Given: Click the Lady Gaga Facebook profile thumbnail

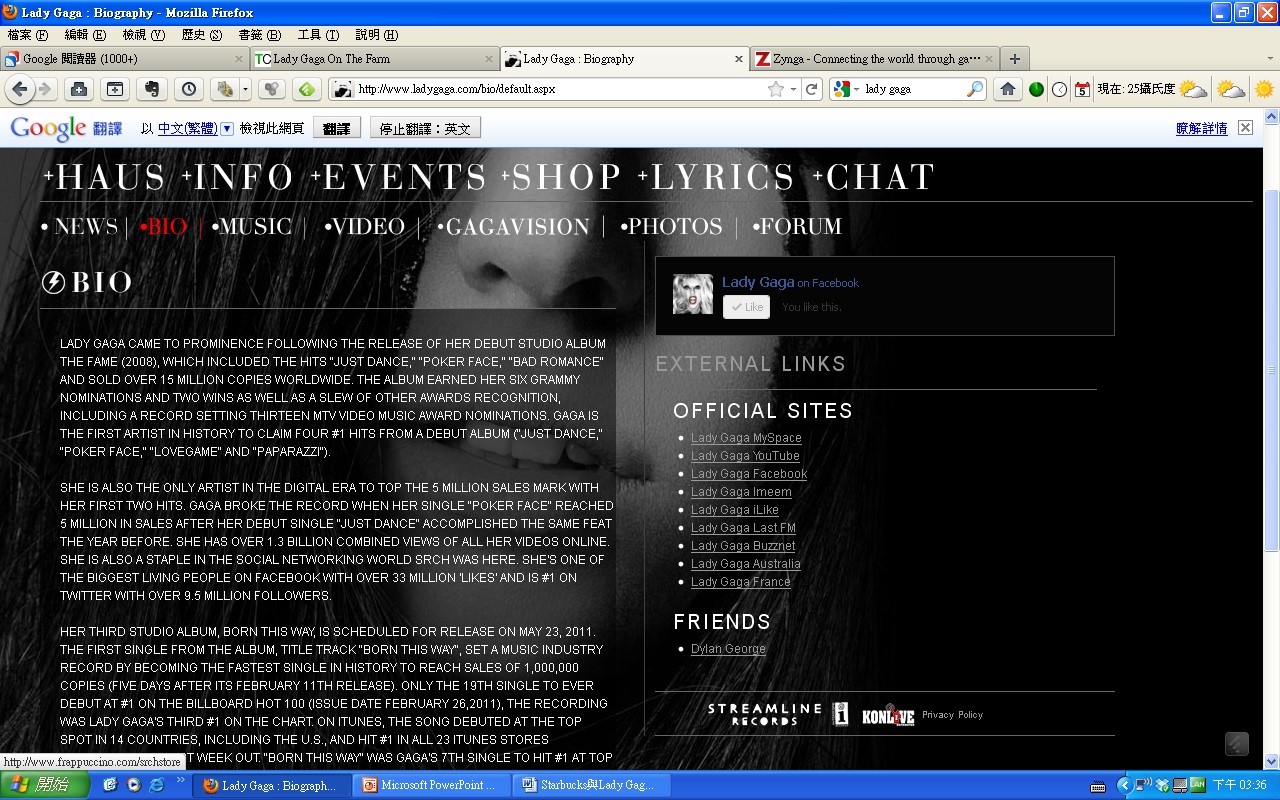Looking at the screenshot, I should tap(693, 294).
